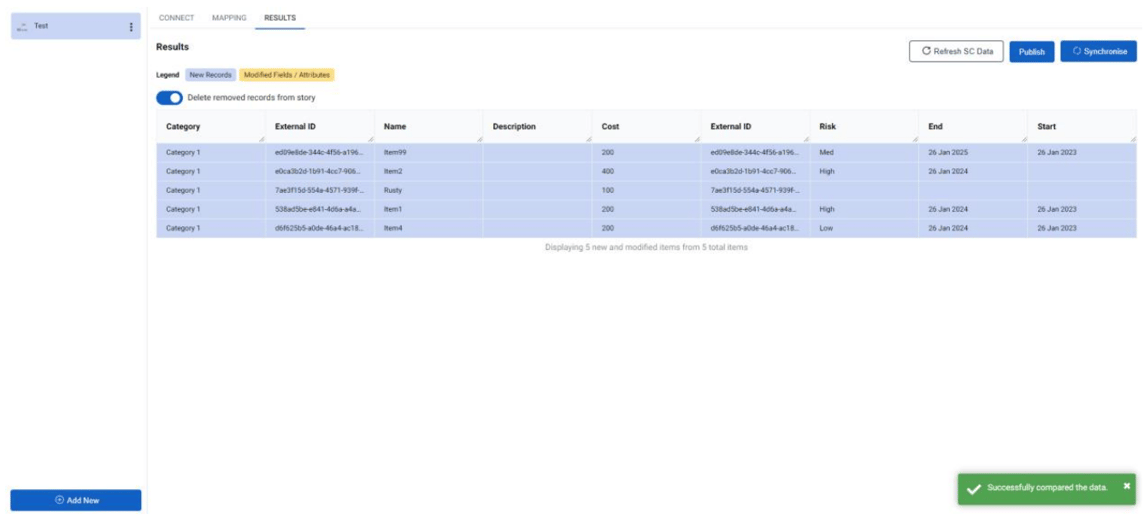The width and height of the screenshot is (1144, 519).
Task: Click the Refresh SC Data button
Action: [955, 51]
